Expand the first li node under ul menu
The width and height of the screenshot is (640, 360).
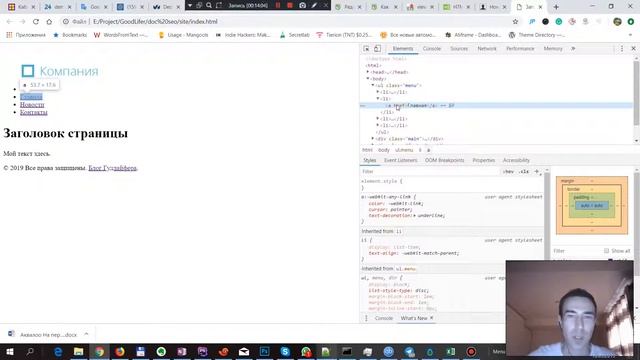click(x=378, y=92)
